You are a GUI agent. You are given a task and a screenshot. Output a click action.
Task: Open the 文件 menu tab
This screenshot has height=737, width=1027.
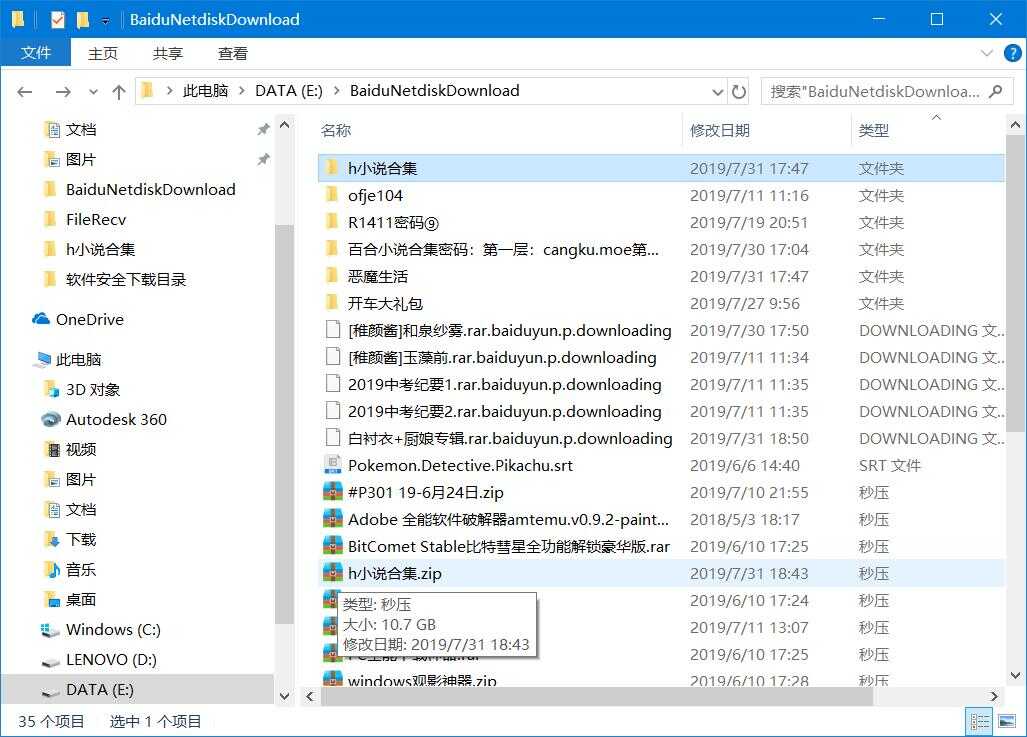pyautogui.click(x=35, y=53)
